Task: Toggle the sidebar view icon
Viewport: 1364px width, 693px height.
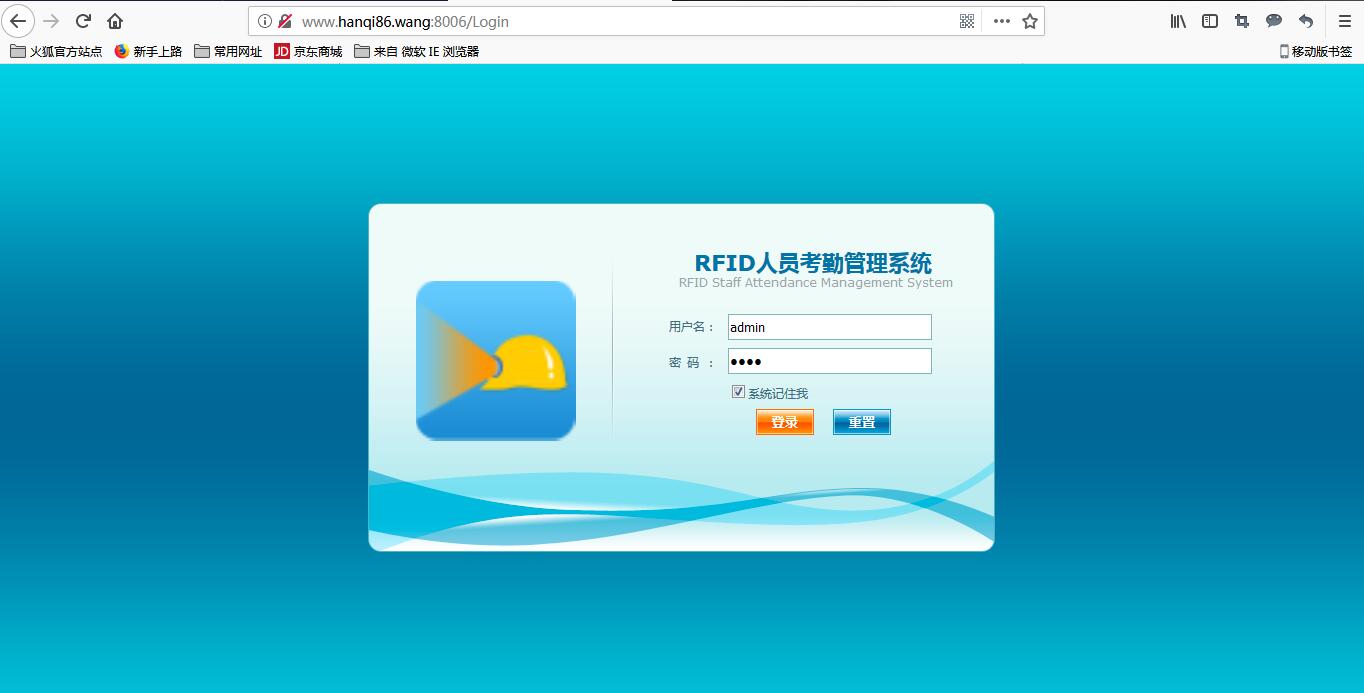Action: tap(1210, 21)
